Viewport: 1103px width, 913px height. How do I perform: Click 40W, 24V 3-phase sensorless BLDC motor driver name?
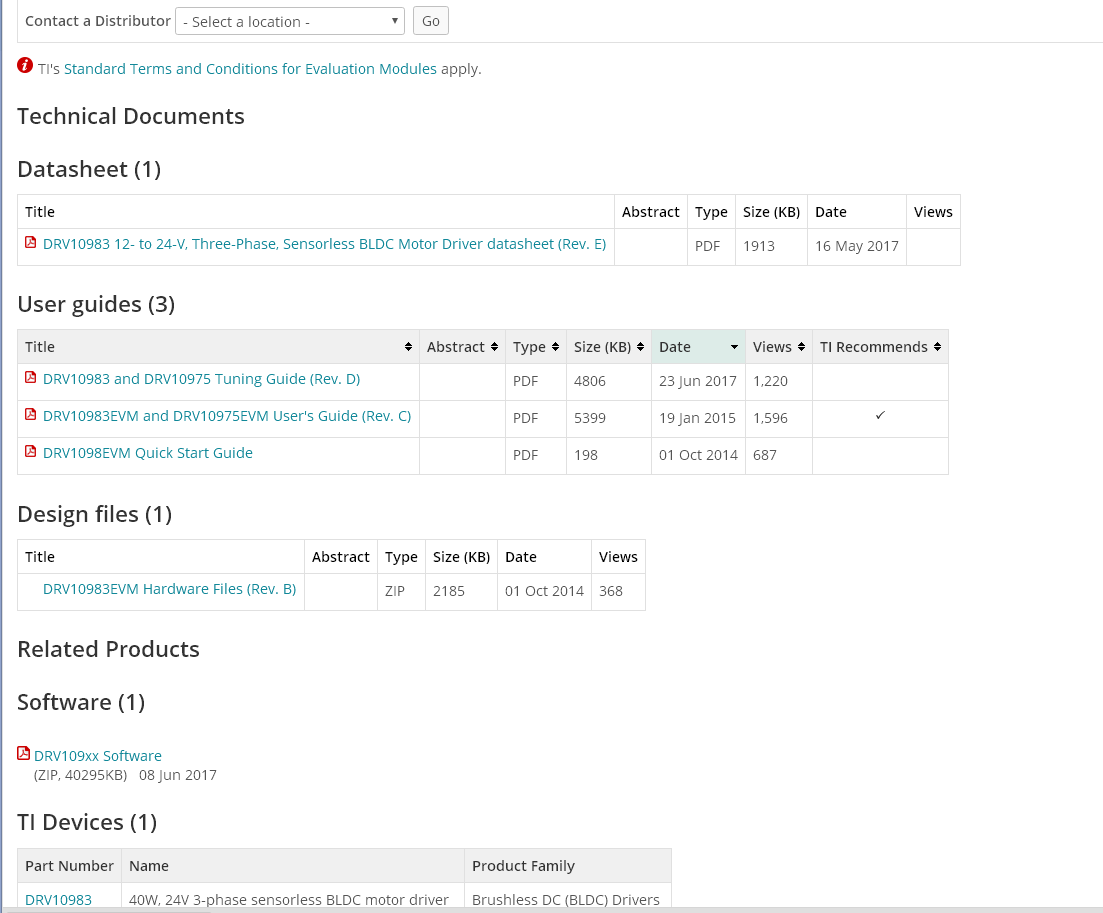[x=288, y=900]
